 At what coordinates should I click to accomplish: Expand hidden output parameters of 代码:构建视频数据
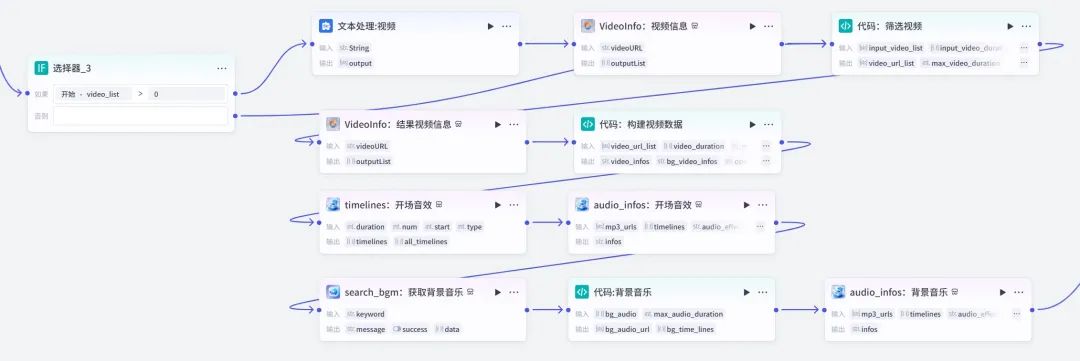766,161
